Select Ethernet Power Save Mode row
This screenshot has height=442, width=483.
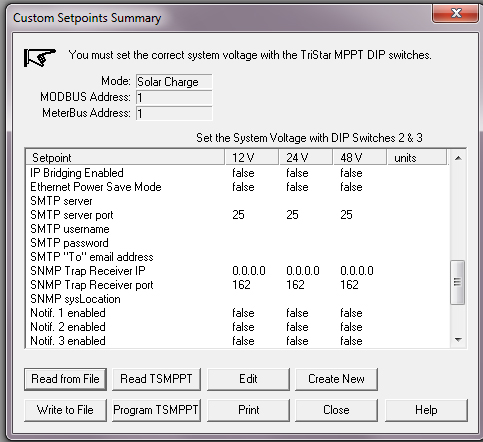[x=237, y=187]
